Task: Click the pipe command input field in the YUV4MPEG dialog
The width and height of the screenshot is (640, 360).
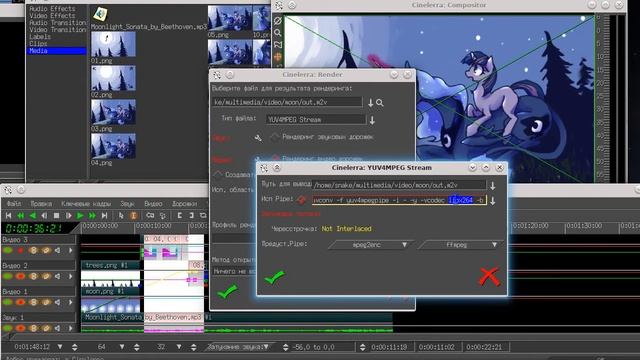Action: tap(399, 200)
